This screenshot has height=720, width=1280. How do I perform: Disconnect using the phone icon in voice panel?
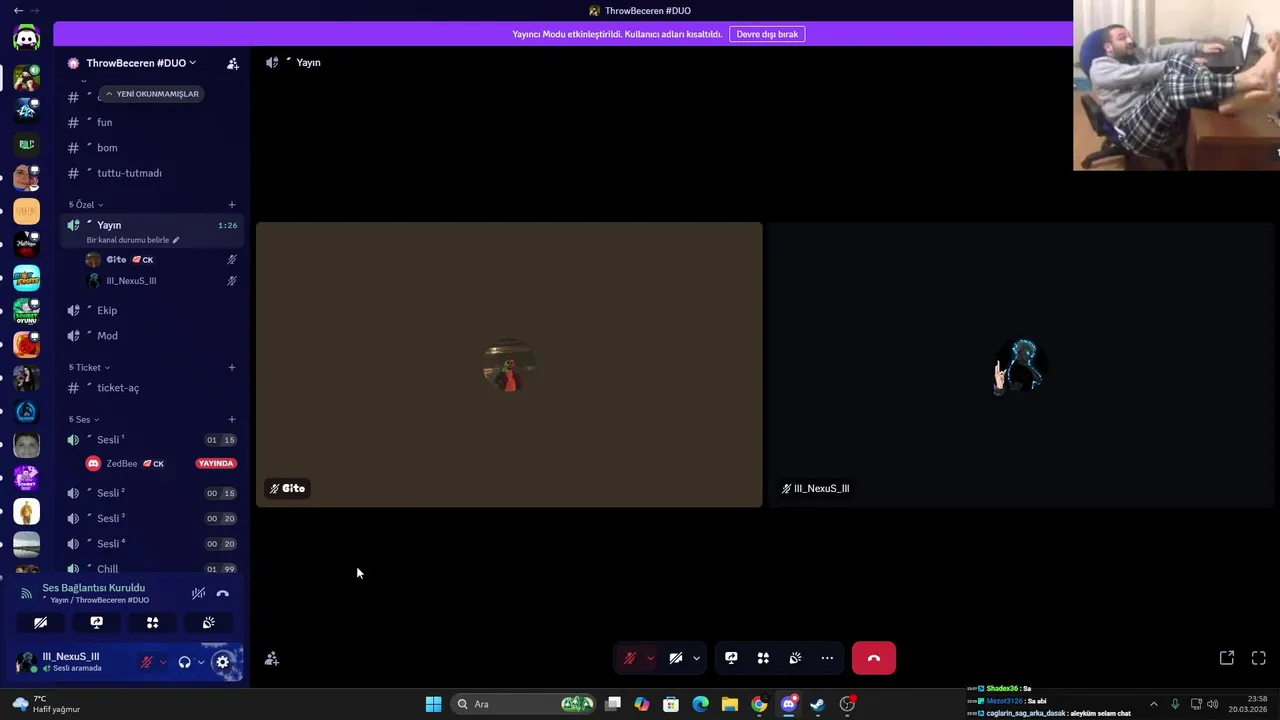pyautogui.click(x=223, y=593)
